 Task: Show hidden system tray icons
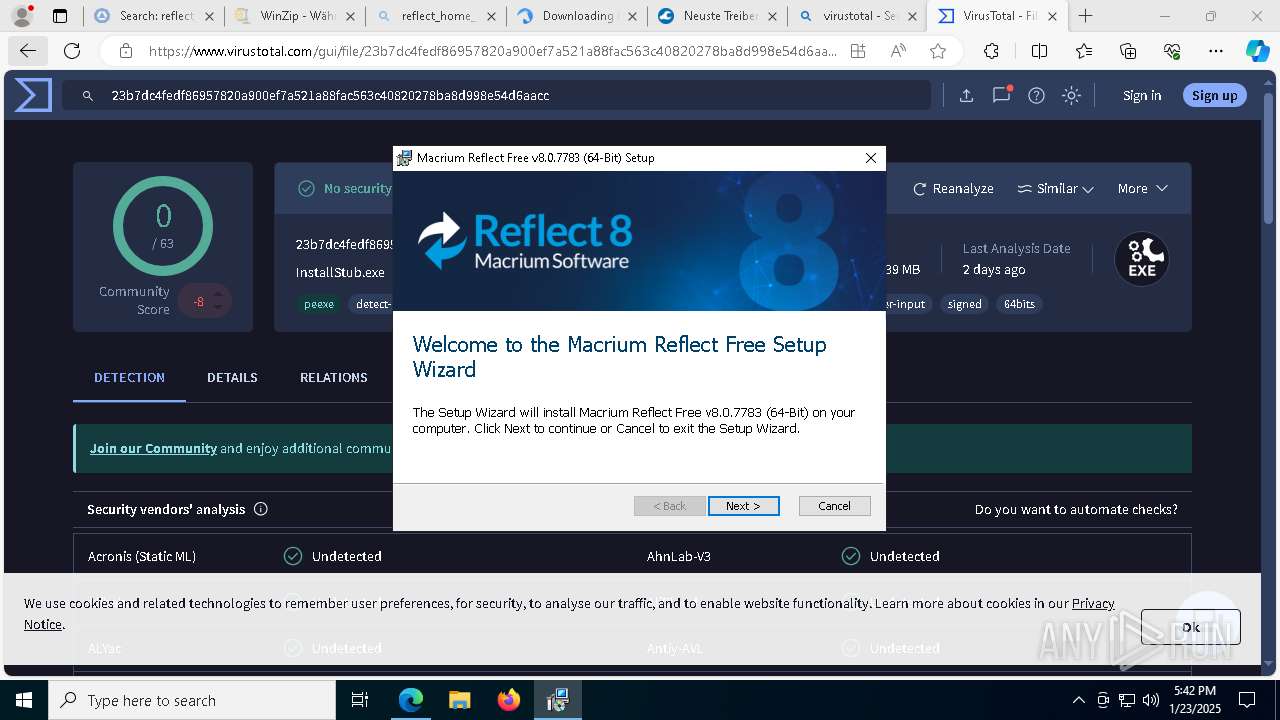1078,700
